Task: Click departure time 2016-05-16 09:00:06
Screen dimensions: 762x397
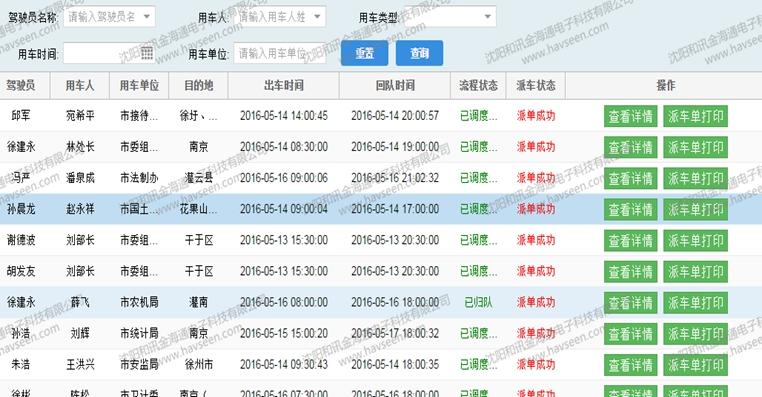Action: 284,178
